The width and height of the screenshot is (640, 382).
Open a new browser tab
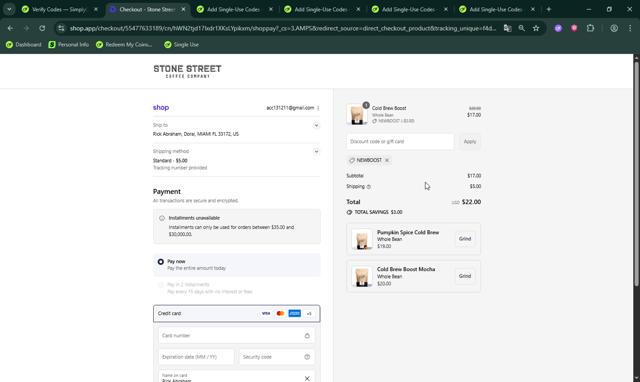pos(549,9)
